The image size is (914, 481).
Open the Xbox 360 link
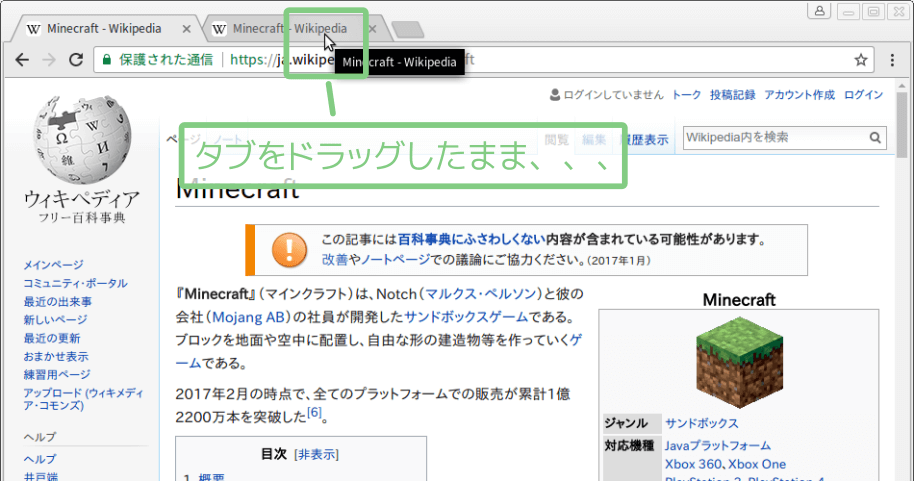693,464
